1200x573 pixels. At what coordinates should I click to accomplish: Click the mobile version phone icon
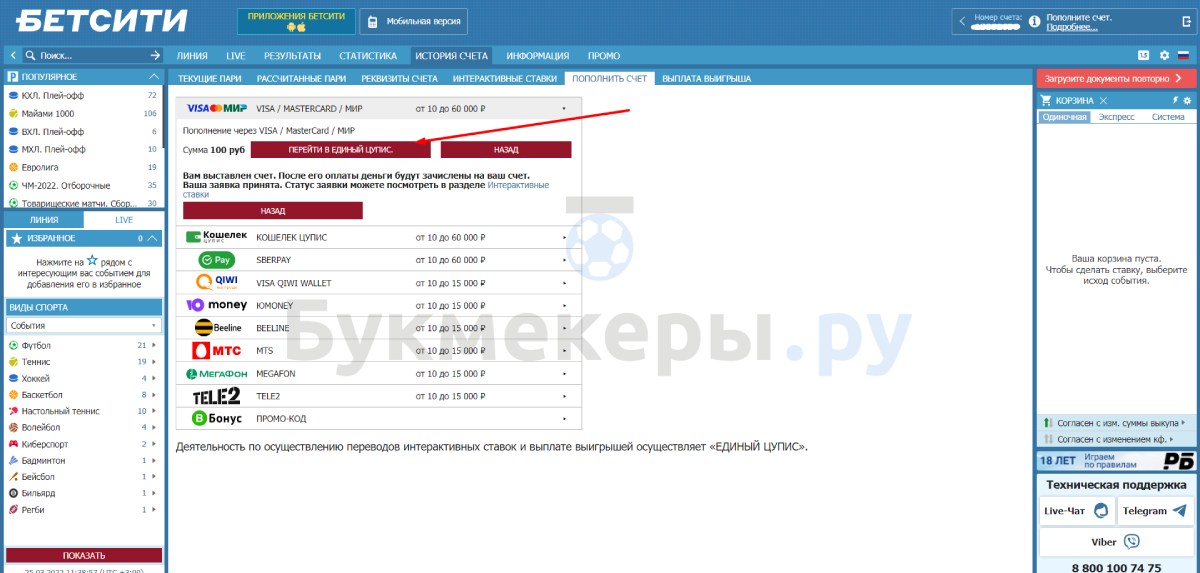(x=372, y=21)
